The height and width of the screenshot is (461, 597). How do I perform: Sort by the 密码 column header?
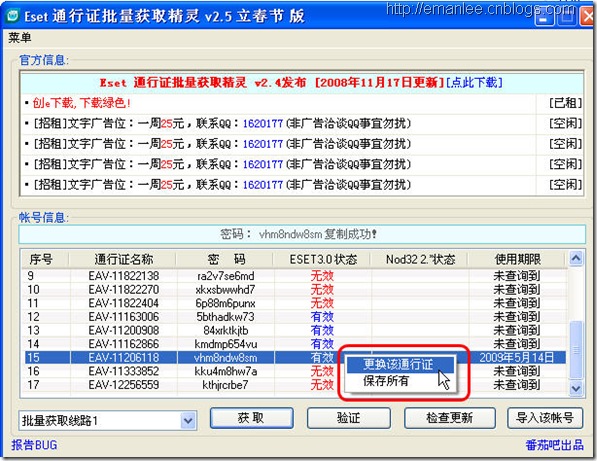point(226,260)
